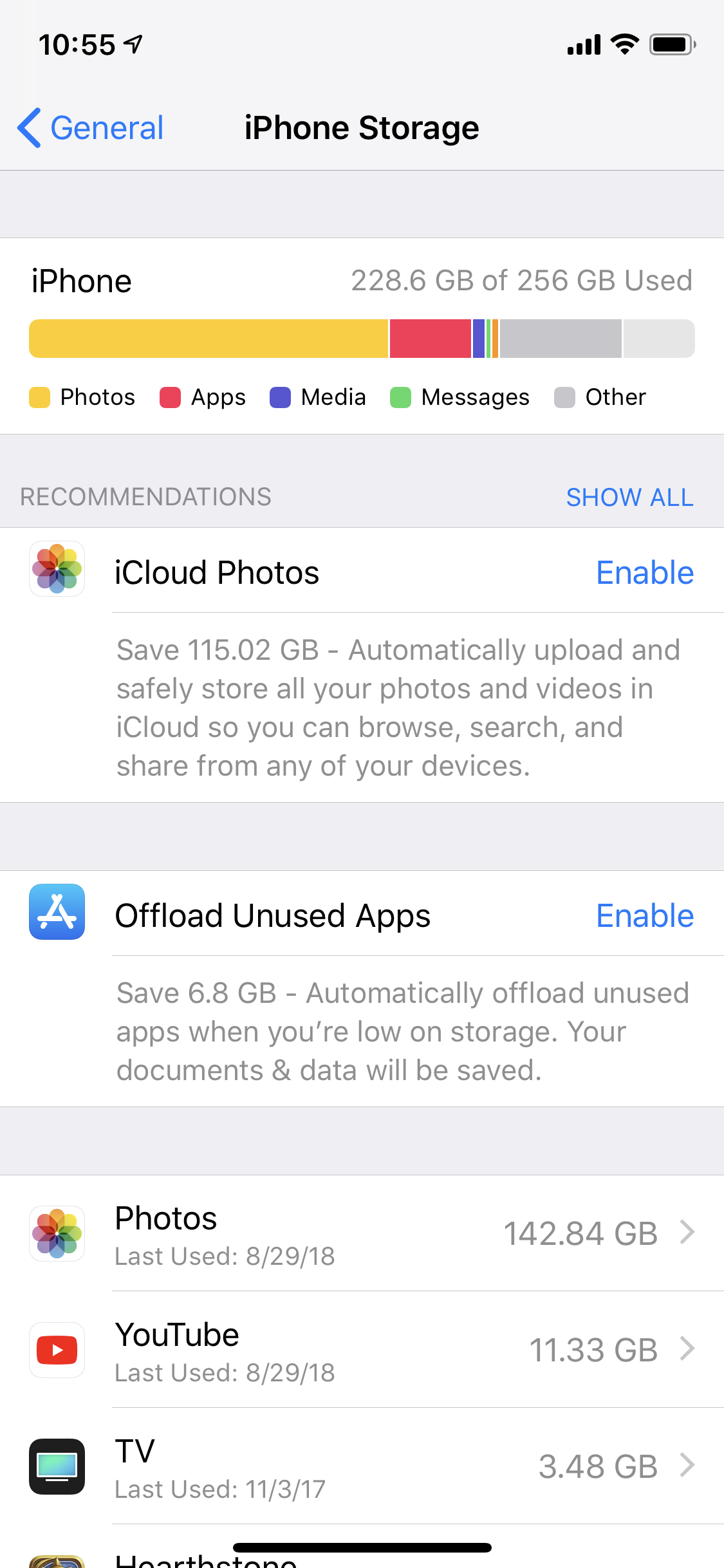Tap the iCloud Photos app icon

57,568
